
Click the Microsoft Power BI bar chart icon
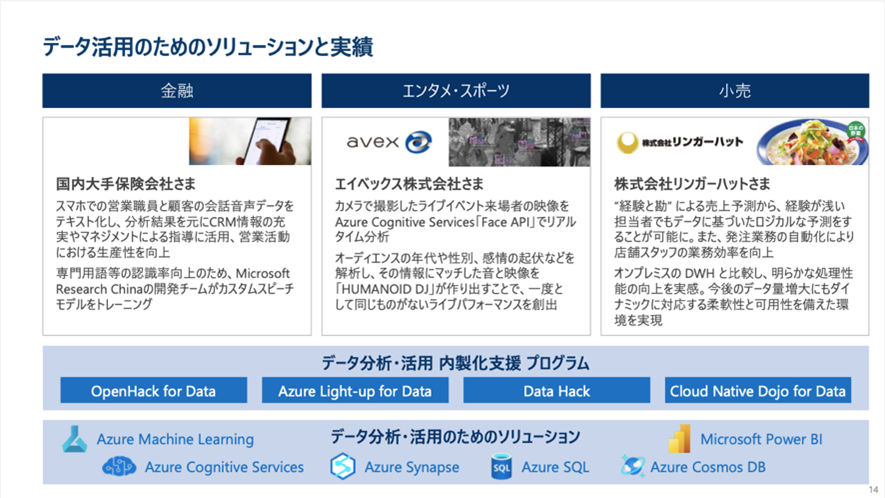point(680,439)
